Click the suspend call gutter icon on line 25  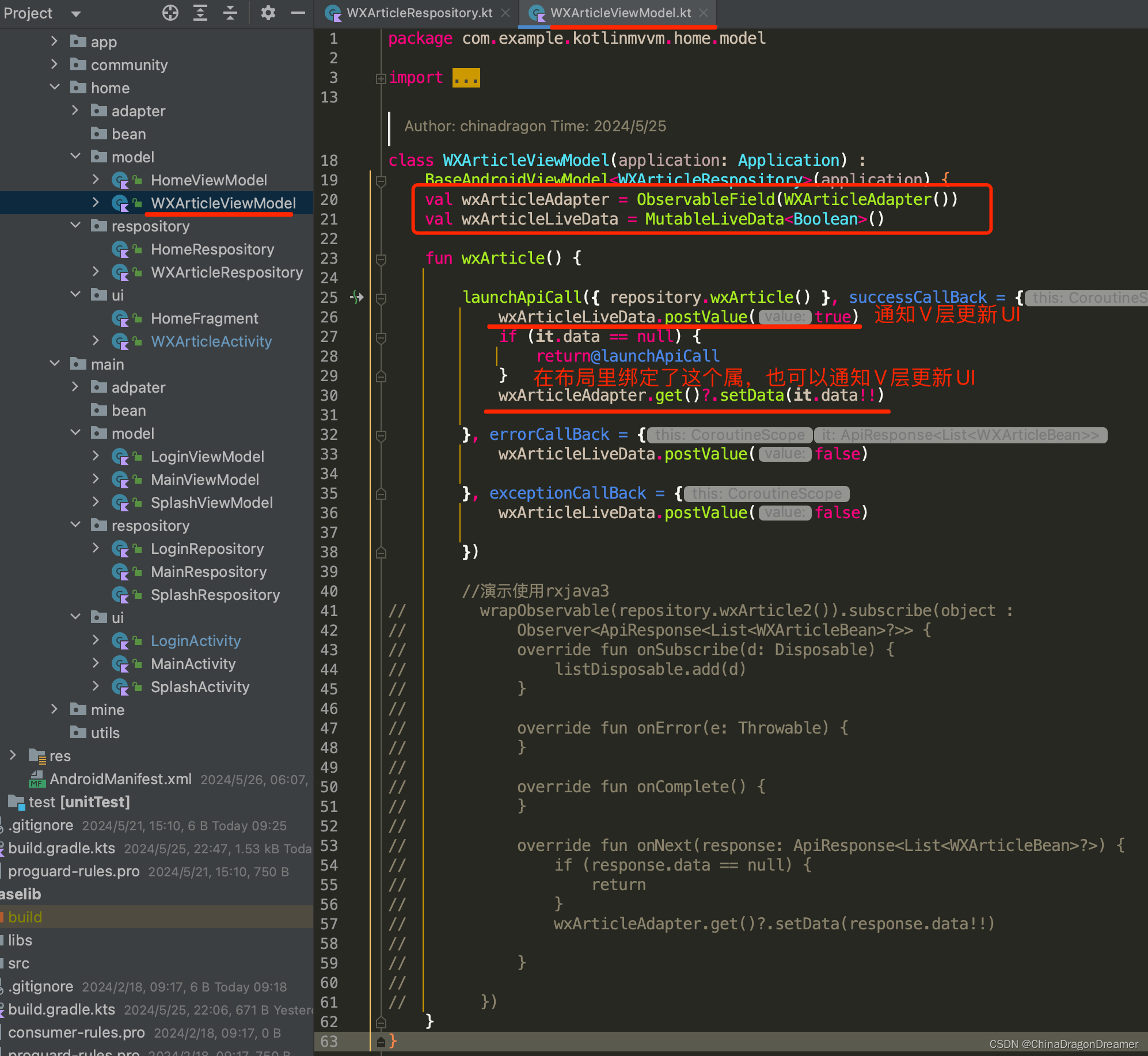pos(358,297)
